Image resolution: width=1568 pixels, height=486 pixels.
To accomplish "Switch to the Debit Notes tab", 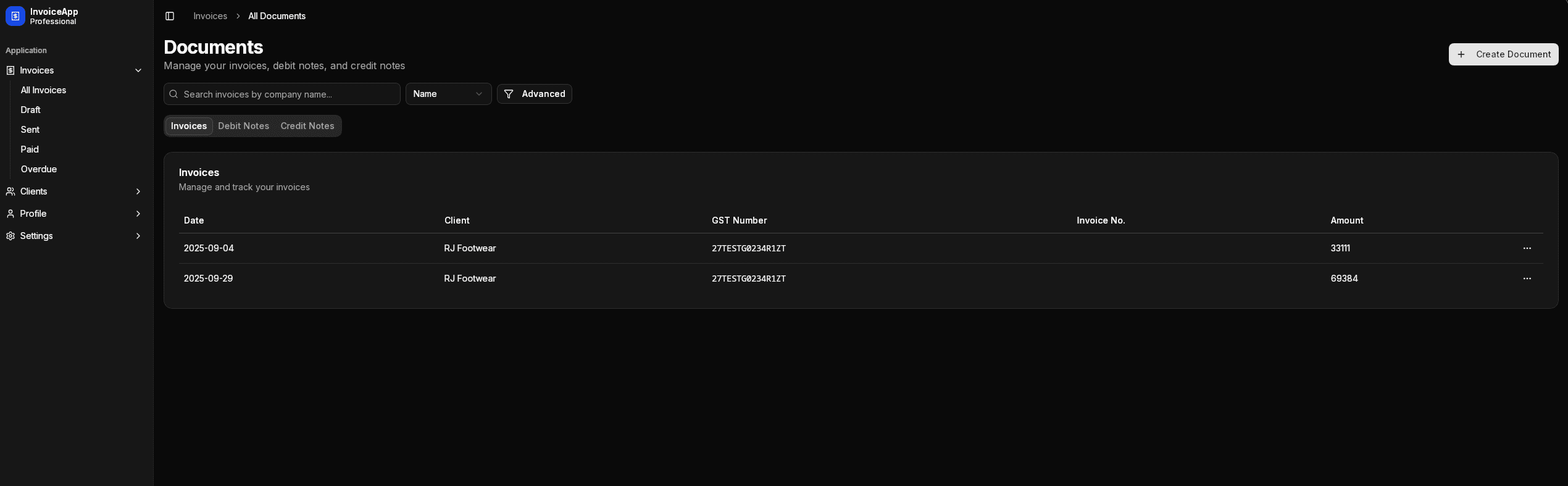I will pos(243,126).
